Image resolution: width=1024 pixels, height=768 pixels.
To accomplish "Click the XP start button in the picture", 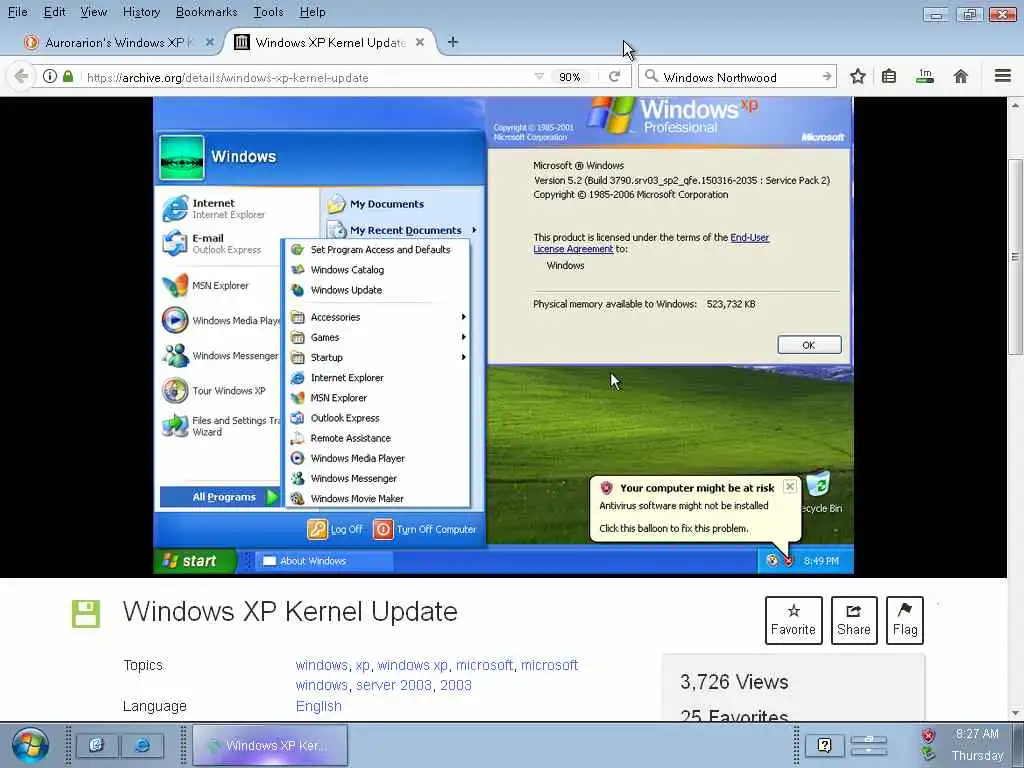I will (194, 561).
